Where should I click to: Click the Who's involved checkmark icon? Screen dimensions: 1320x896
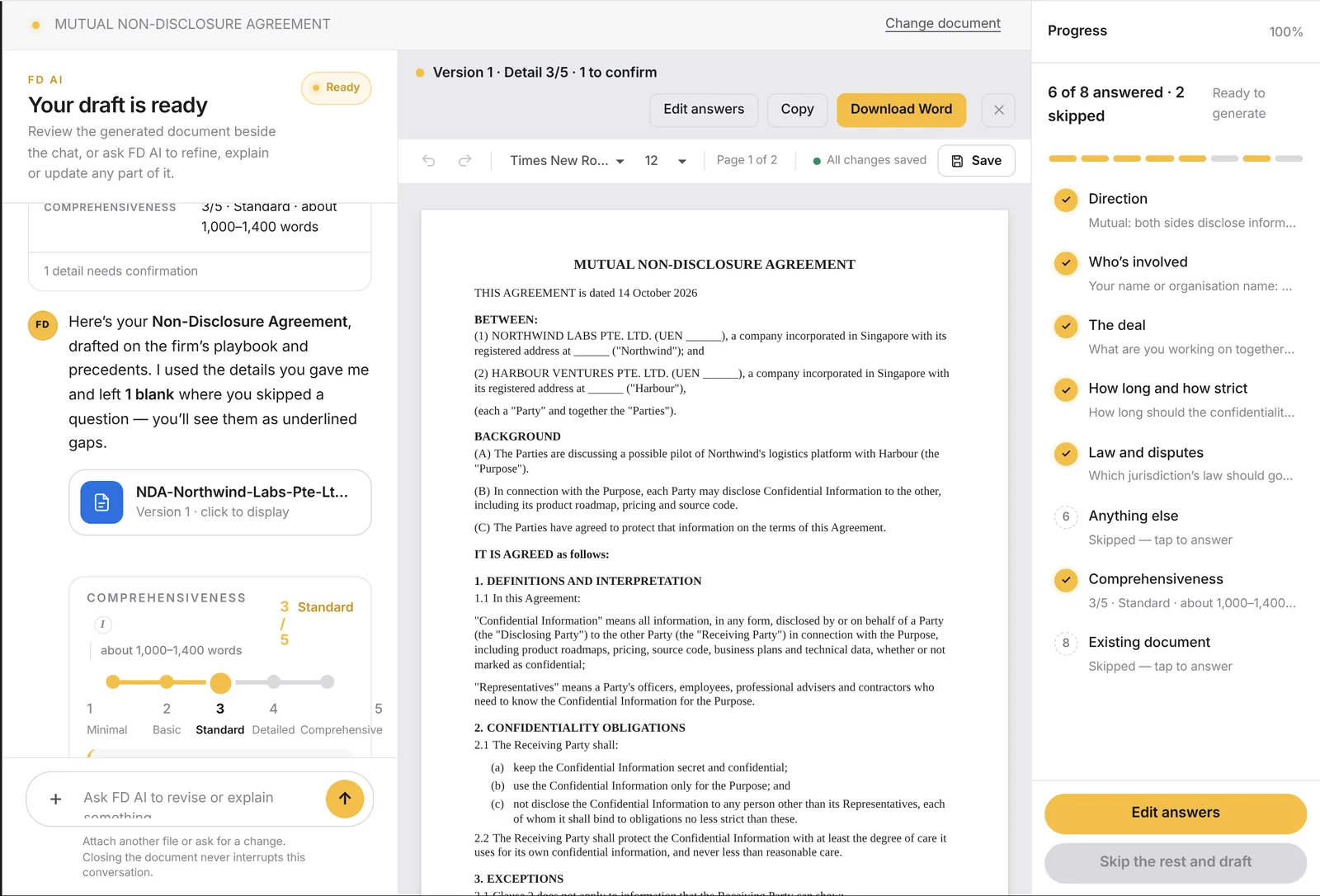pyautogui.click(x=1066, y=263)
